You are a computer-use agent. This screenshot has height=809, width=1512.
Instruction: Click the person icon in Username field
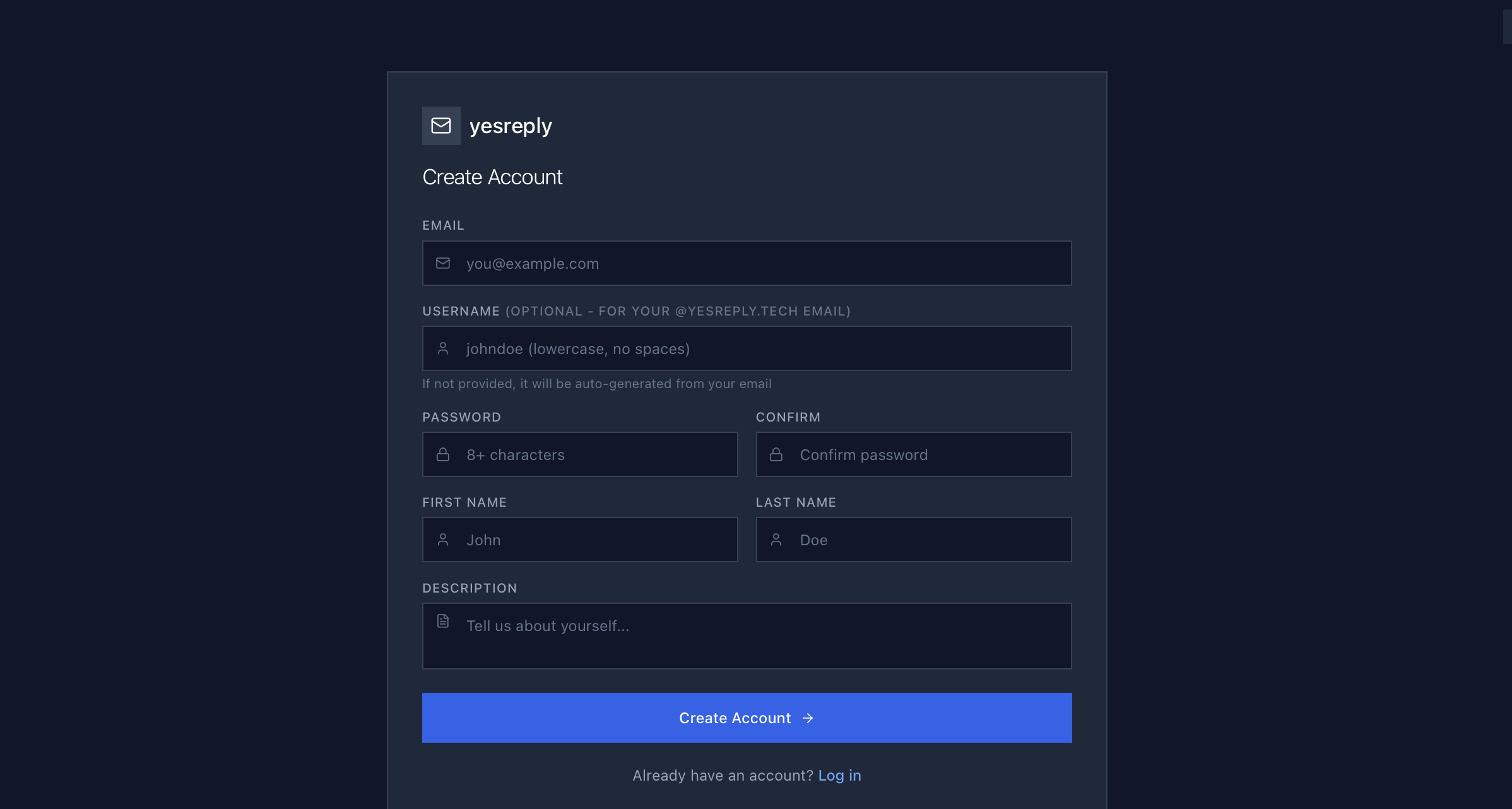pyautogui.click(x=443, y=348)
